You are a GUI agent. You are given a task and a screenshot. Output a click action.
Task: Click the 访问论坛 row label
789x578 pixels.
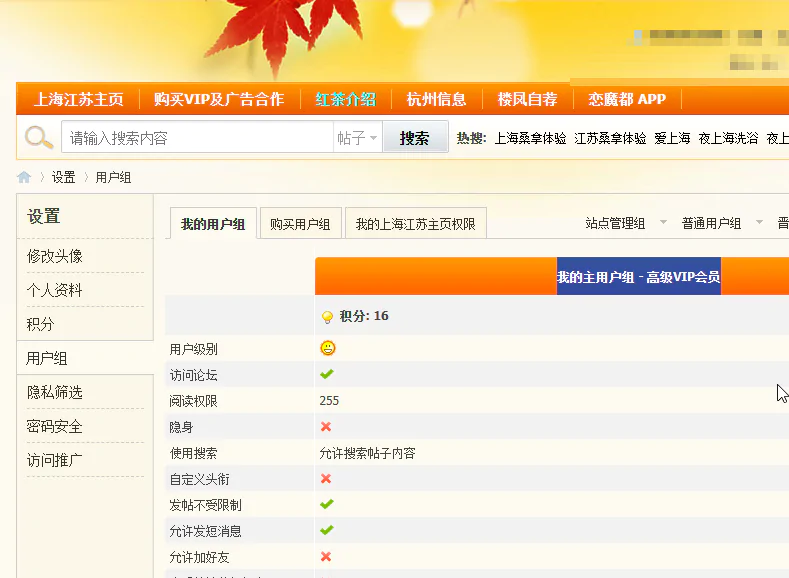coord(193,375)
